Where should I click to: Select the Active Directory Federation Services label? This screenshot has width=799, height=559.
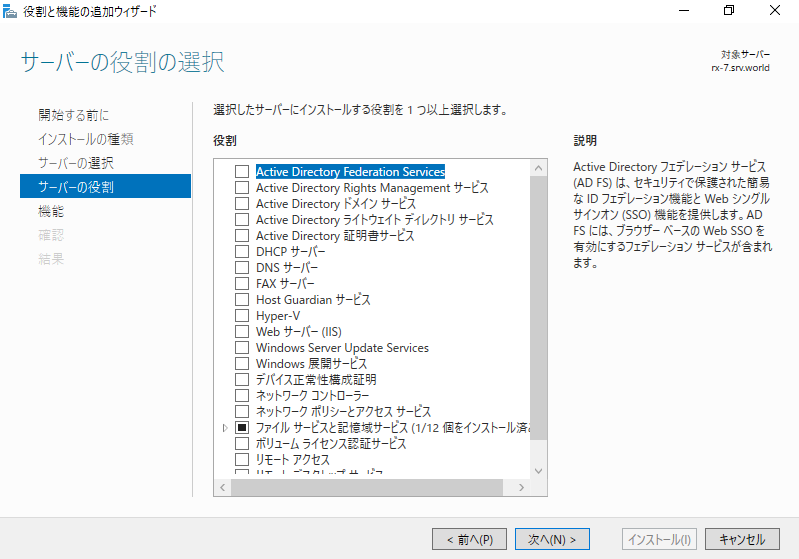coord(351,172)
